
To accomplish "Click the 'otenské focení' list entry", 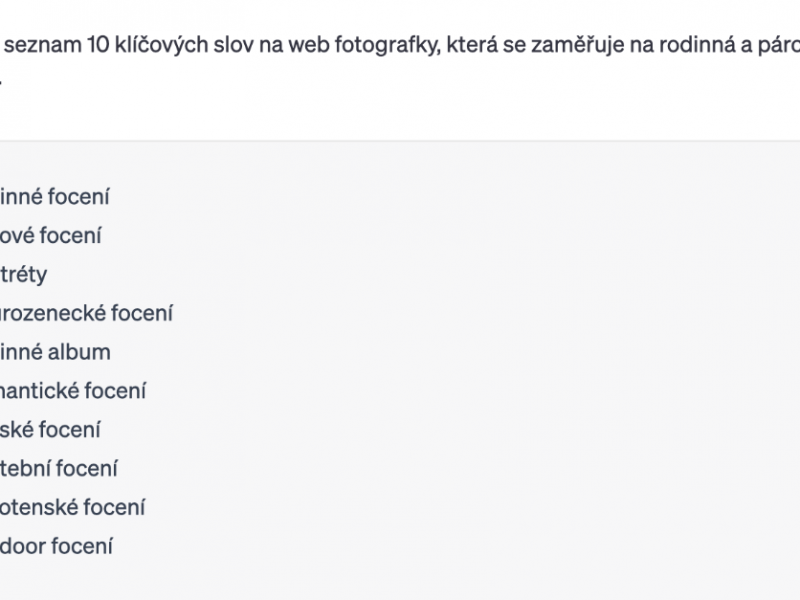I will click(x=72, y=507).
